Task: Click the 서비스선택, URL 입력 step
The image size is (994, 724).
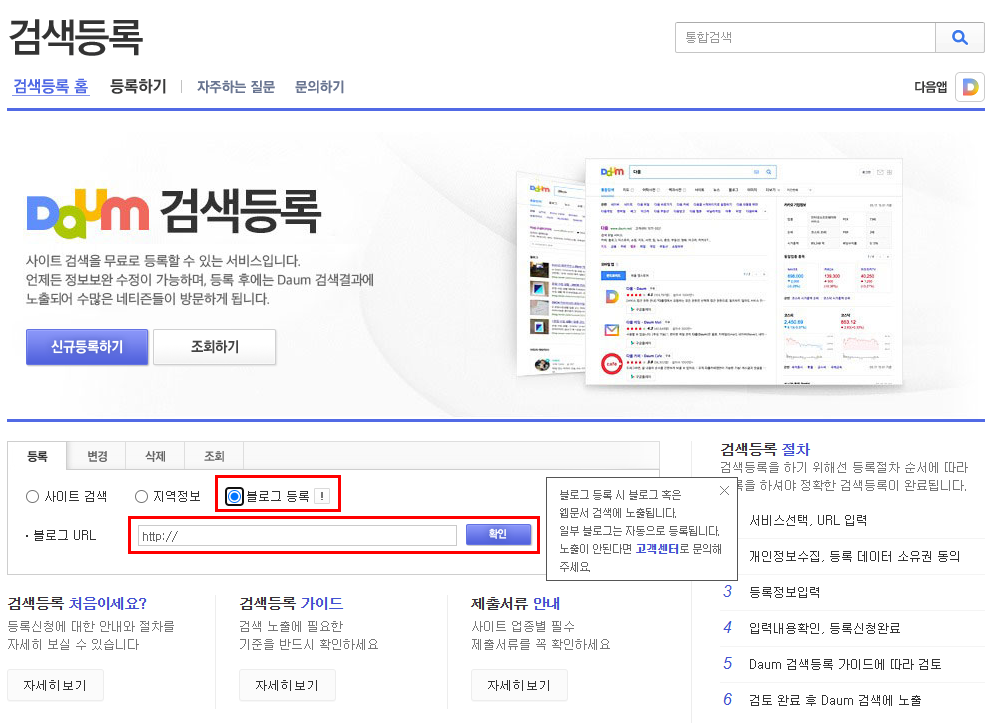Action: [808, 520]
